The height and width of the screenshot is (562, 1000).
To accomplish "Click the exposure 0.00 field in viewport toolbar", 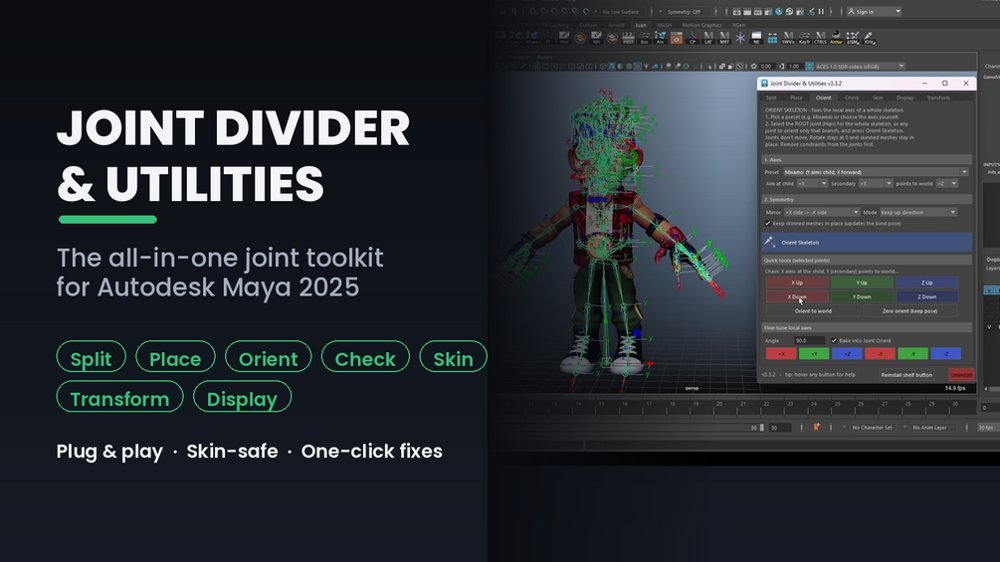I will tap(766, 66).
